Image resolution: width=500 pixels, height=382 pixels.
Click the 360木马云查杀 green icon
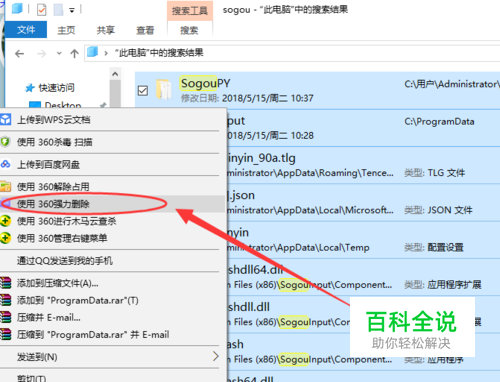click(5, 221)
